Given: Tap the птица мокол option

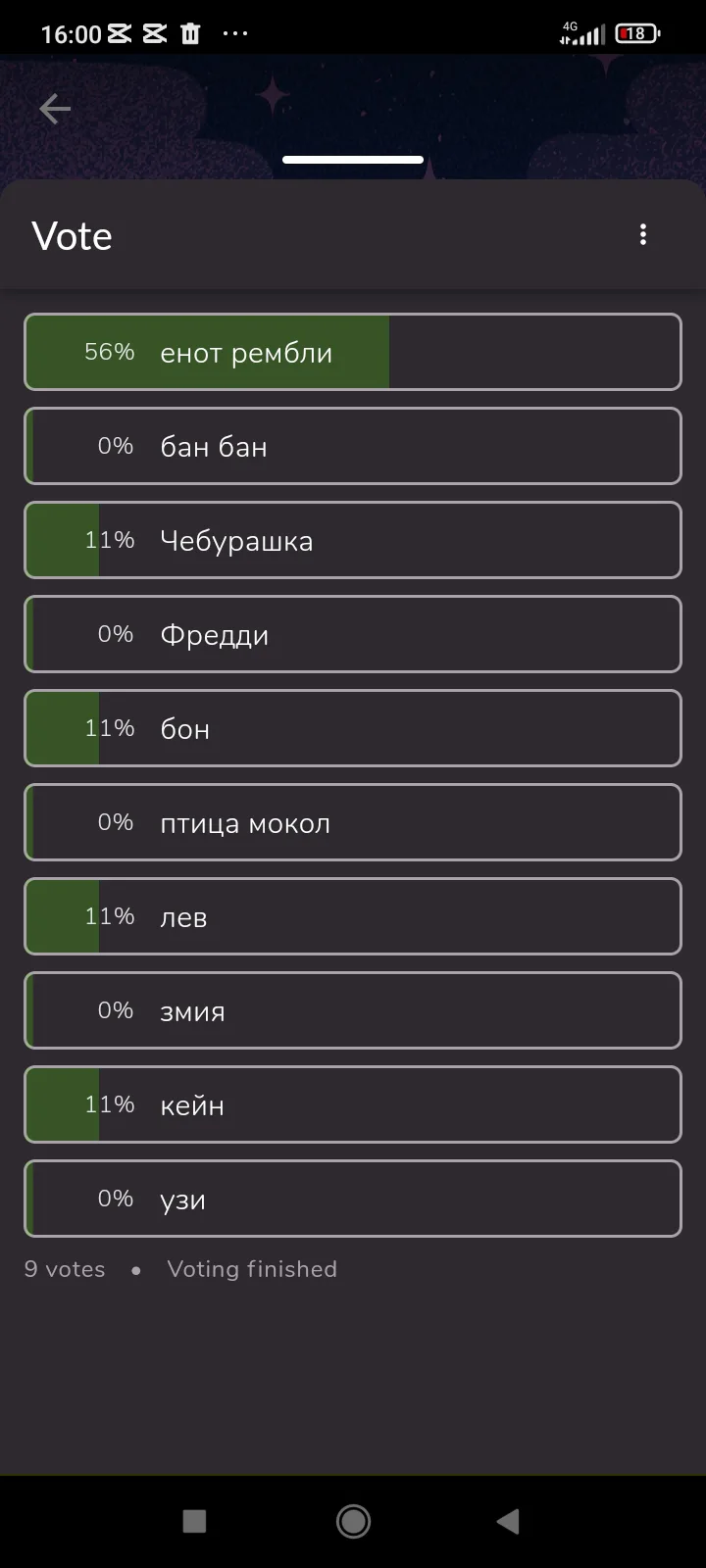Looking at the screenshot, I should pyautogui.click(x=353, y=822).
